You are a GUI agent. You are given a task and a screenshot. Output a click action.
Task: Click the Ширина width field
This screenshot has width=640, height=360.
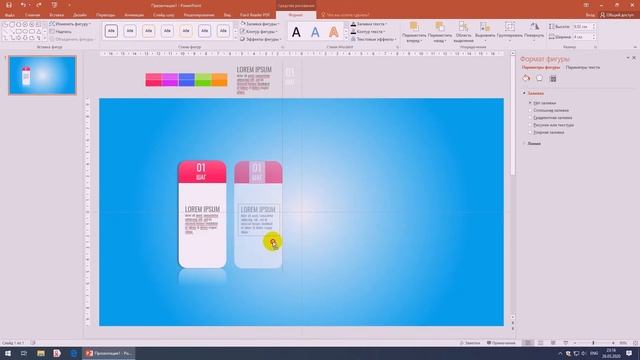(x=582, y=37)
